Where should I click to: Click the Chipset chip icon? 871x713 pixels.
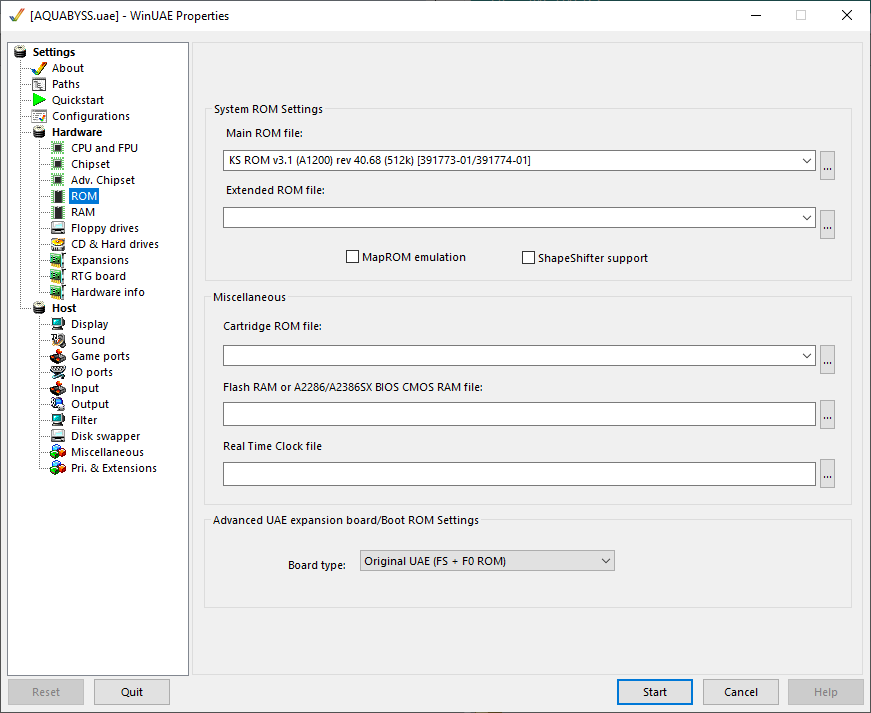click(58, 164)
